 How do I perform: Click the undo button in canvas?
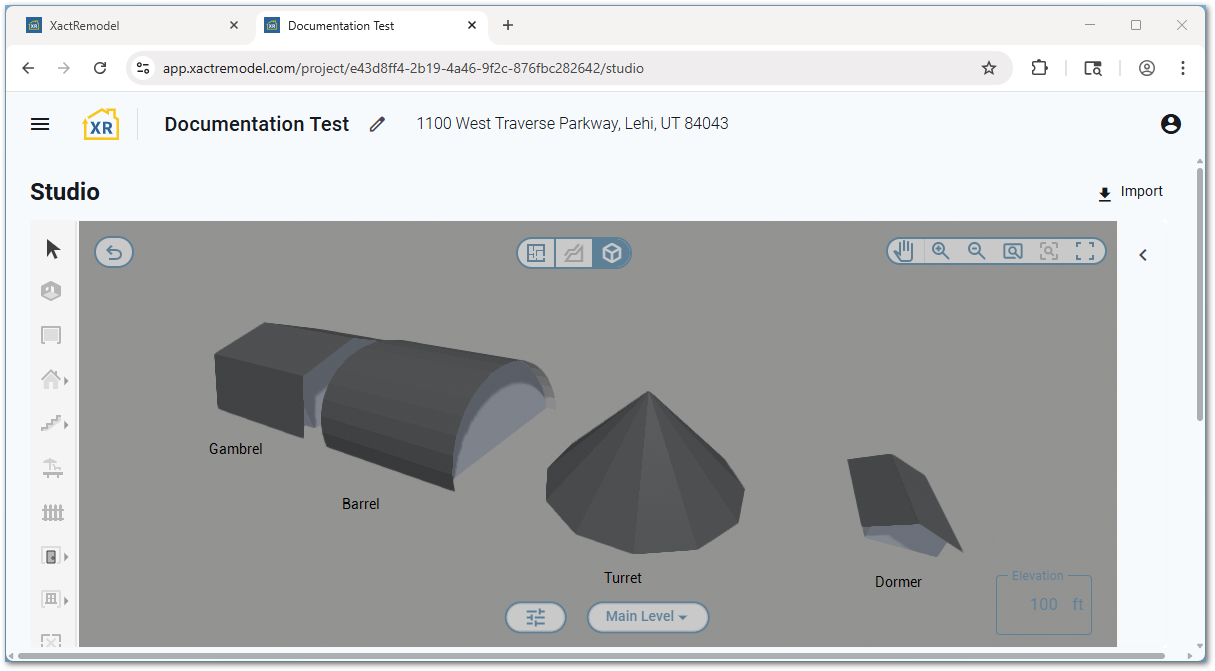point(114,252)
